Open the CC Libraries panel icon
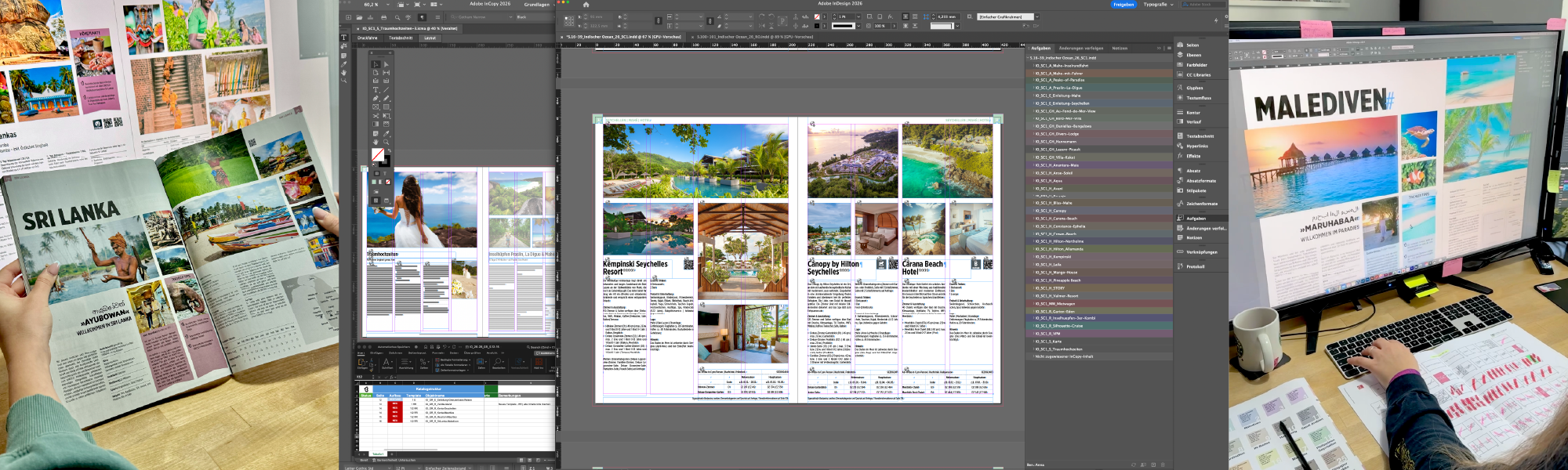This screenshot has height=470, width=1568. click(1180, 74)
